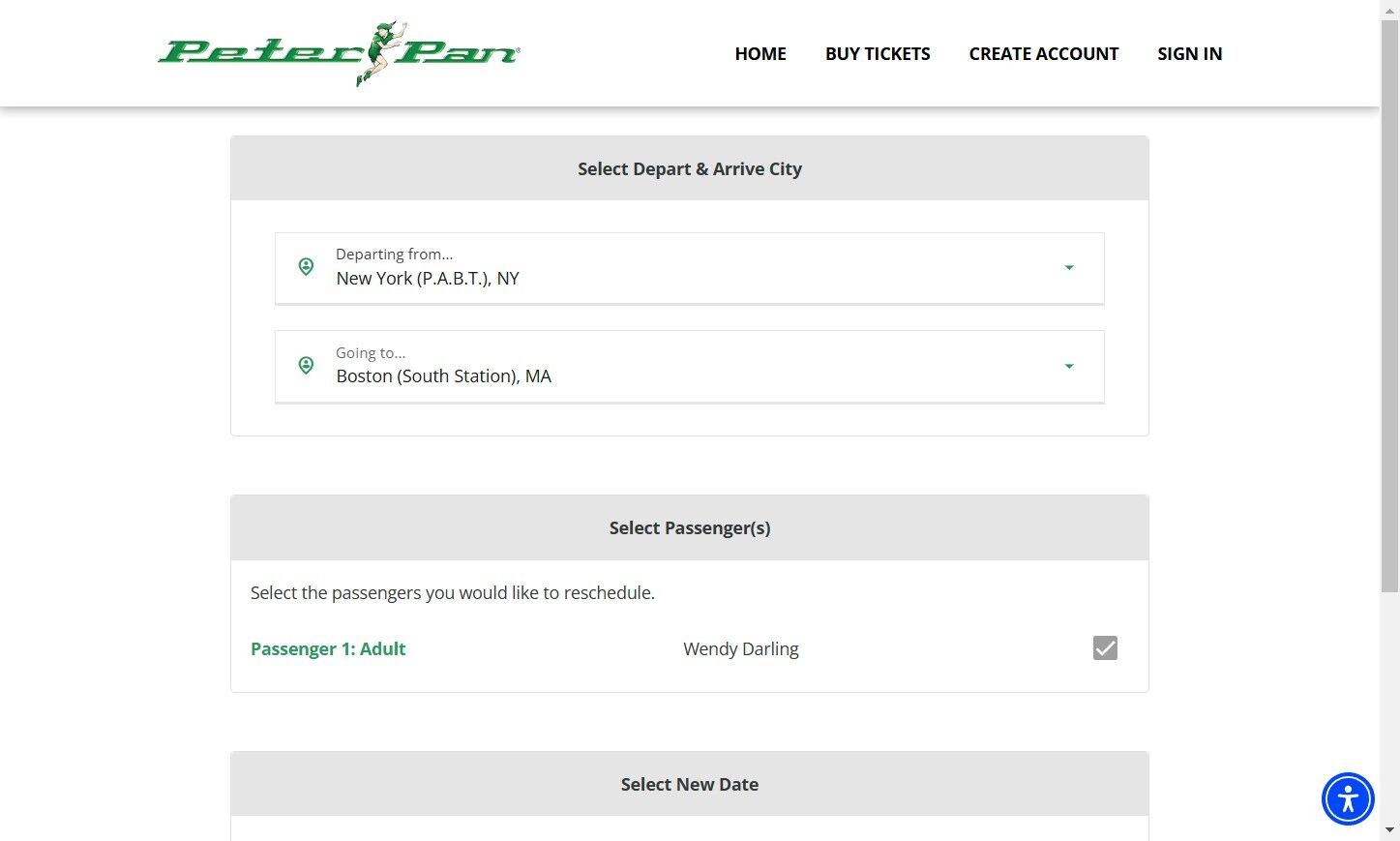The height and width of the screenshot is (841, 1400).
Task: Click the Departing from location pin icon
Action: pyautogui.click(x=306, y=267)
